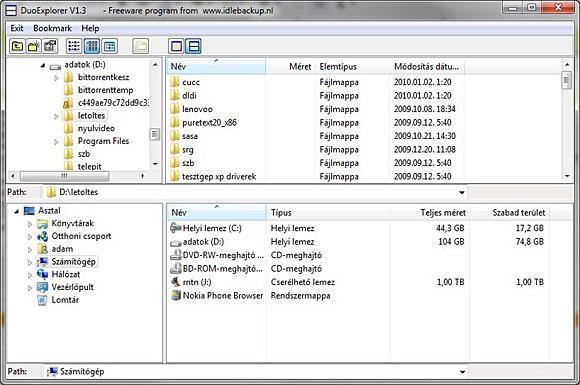
Task: Expand the Könyvtárak tree node
Action: 30,224
